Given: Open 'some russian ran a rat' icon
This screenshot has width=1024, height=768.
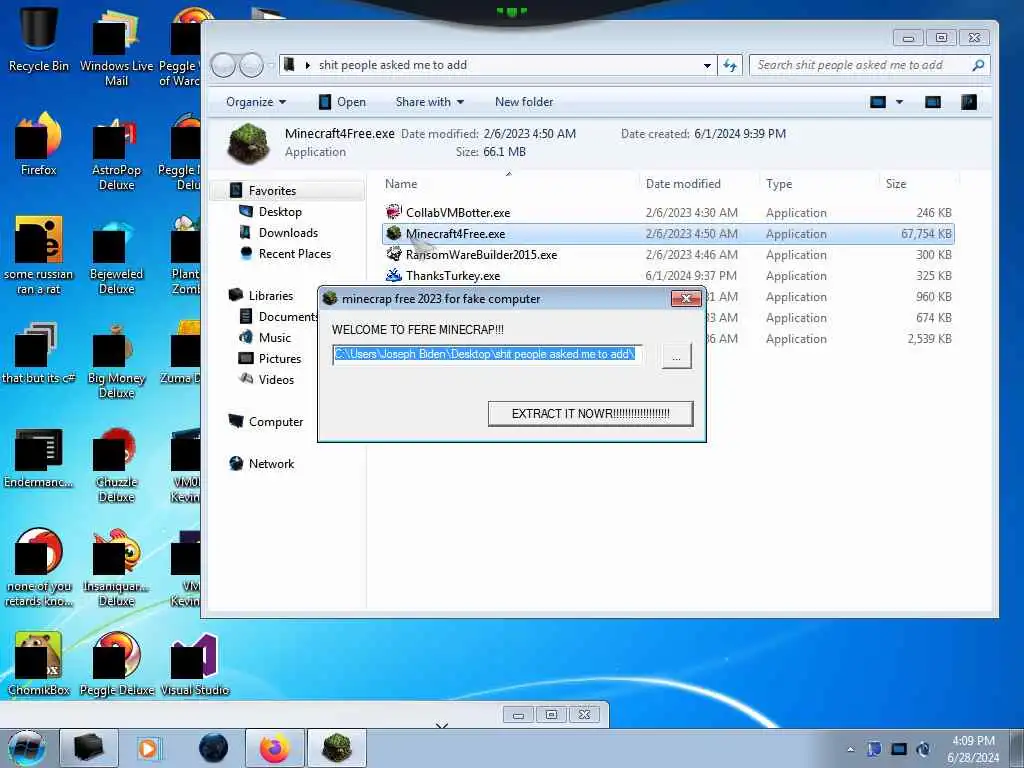Looking at the screenshot, I should tap(39, 256).
